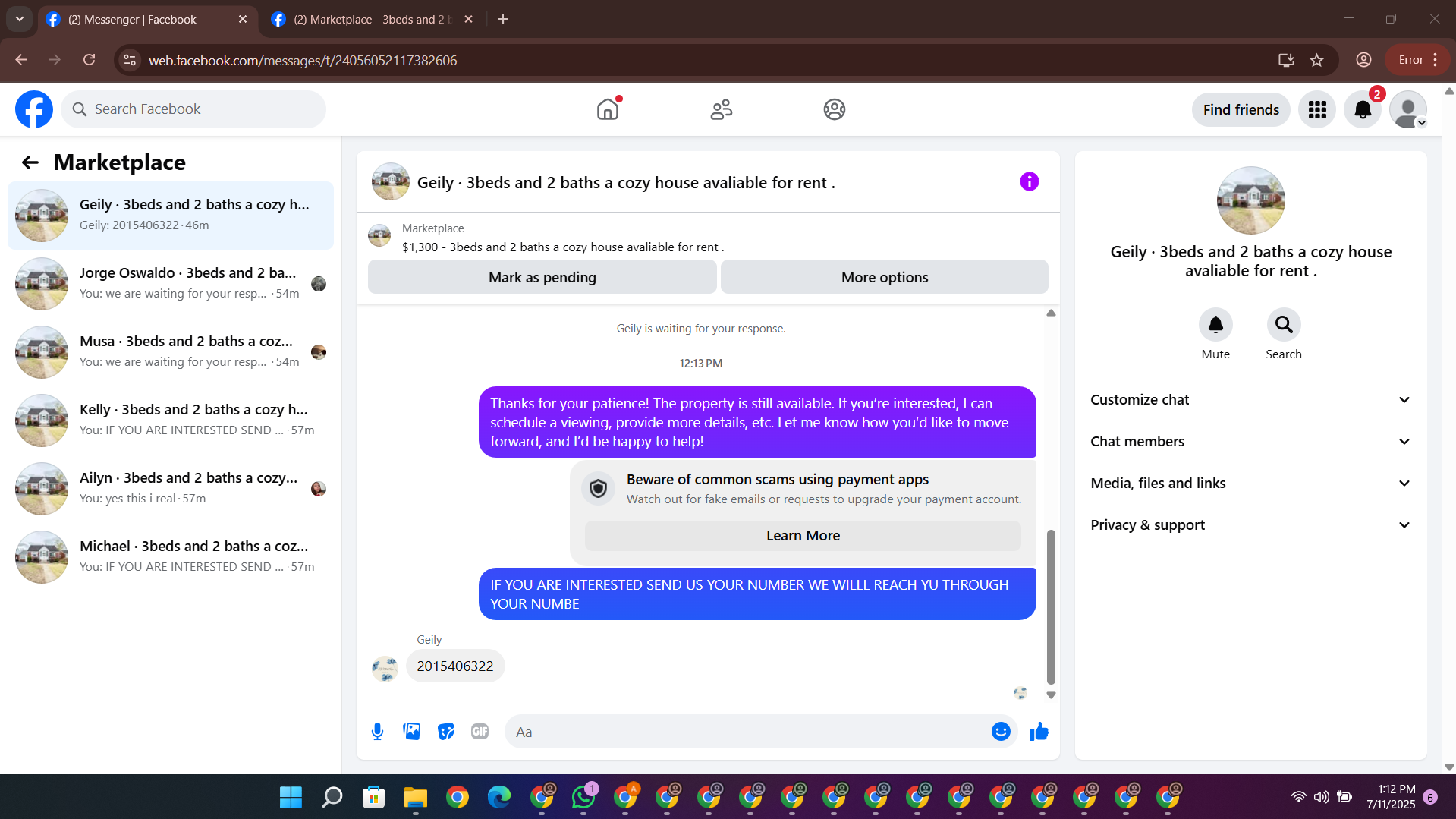The width and height of the screenshot is (1456, 819).
Task: Click the Search Facebook field
Action: pyautogui.click(x=193, y=109)
